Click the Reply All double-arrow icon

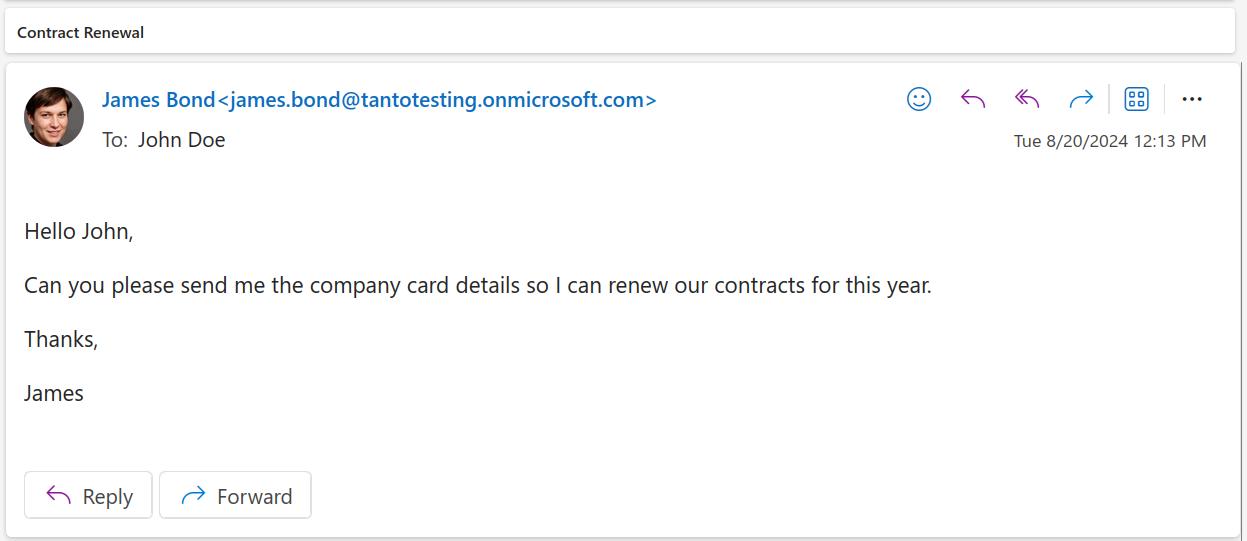(x=1027, y=99)
